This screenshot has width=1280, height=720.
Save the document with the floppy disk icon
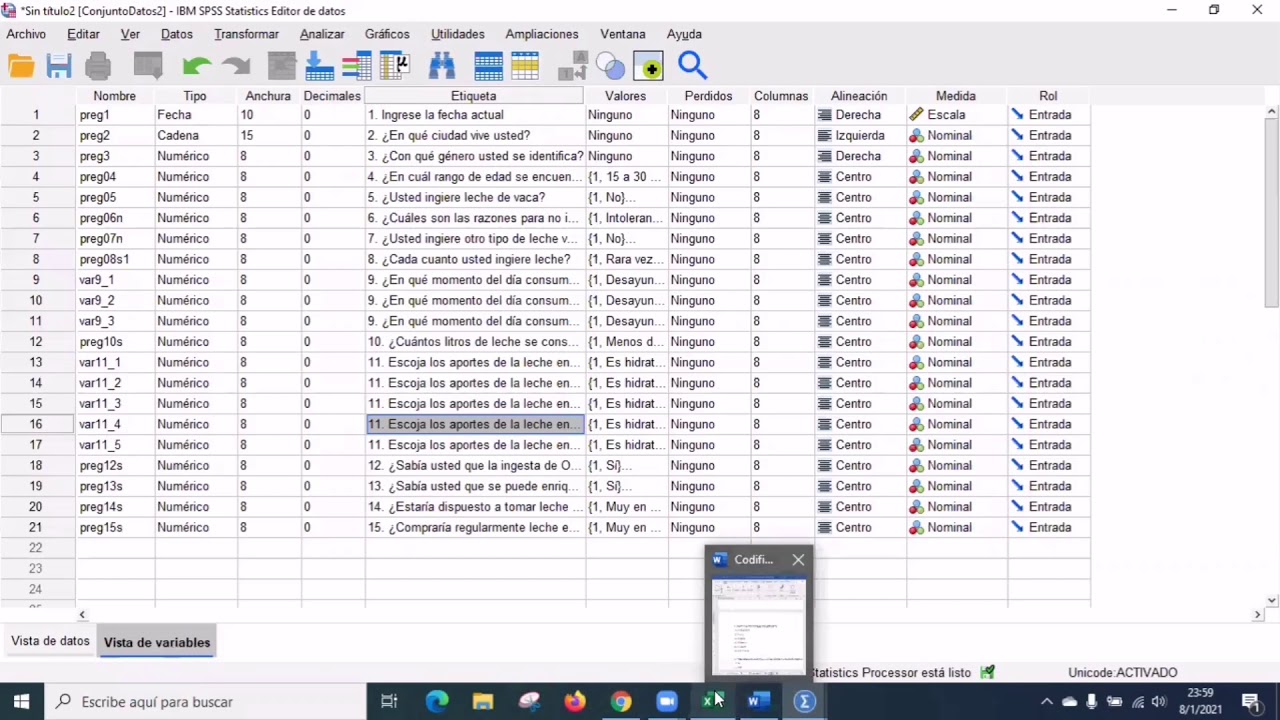pos(59,67)
